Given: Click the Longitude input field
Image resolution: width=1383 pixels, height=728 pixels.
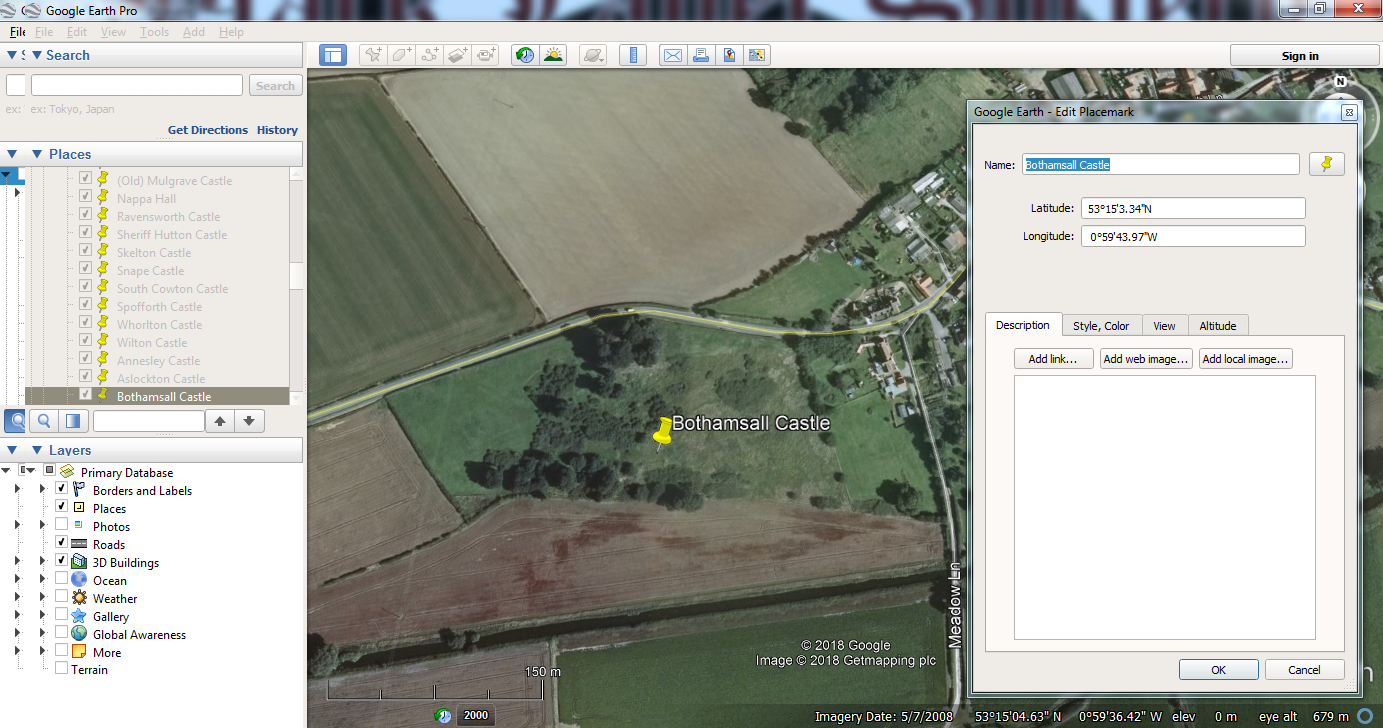Looking at the screenshot, I should (x=1193, y=236).
